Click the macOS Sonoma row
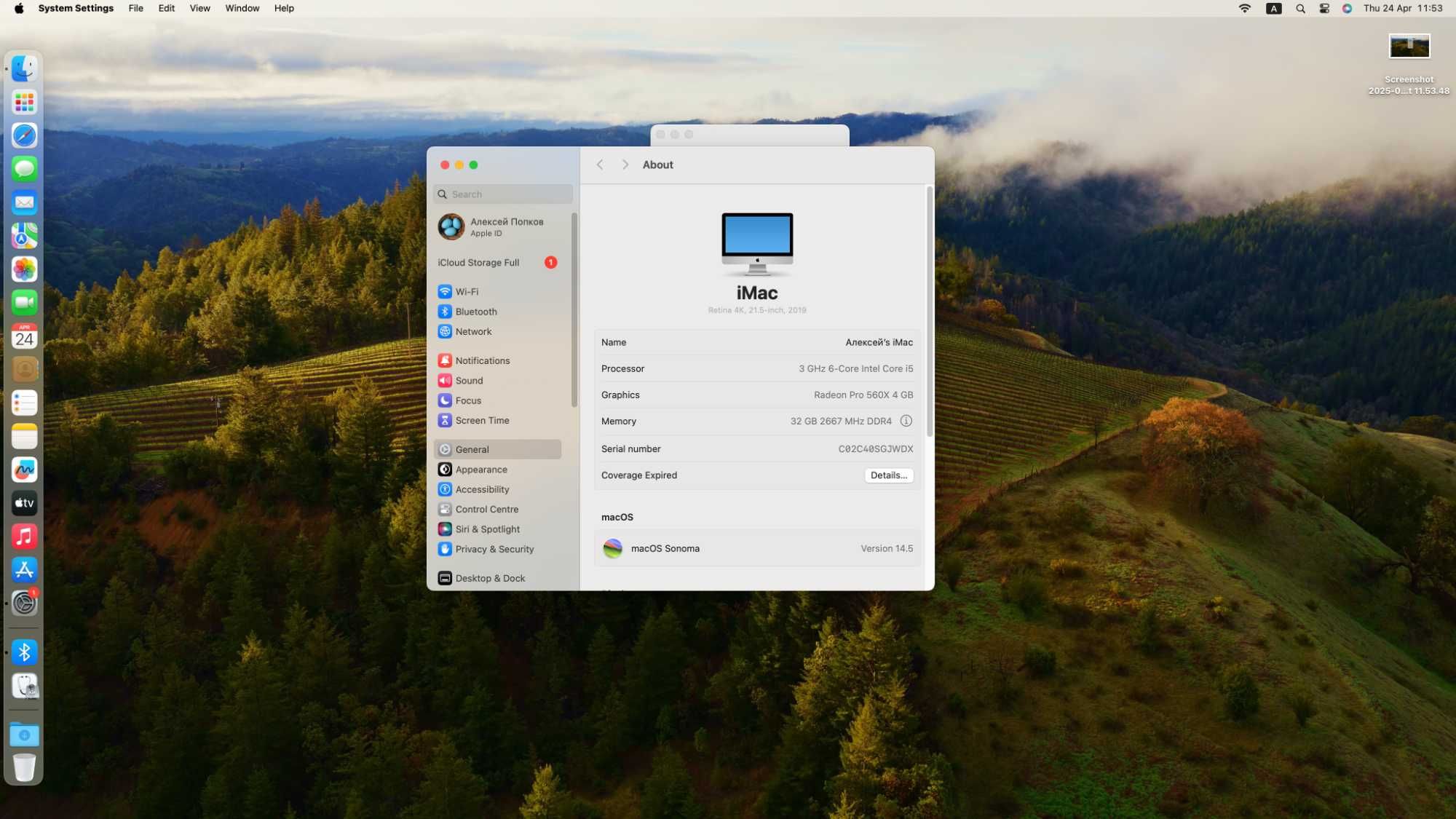1456x819 pixels. [x=757, y=549]
